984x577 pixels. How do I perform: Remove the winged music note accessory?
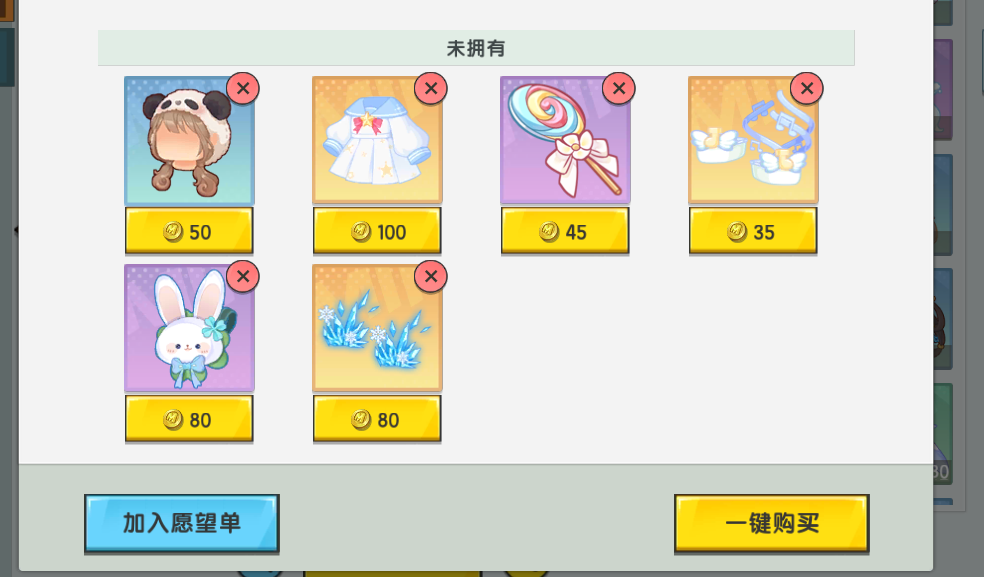tap(807, 89)
